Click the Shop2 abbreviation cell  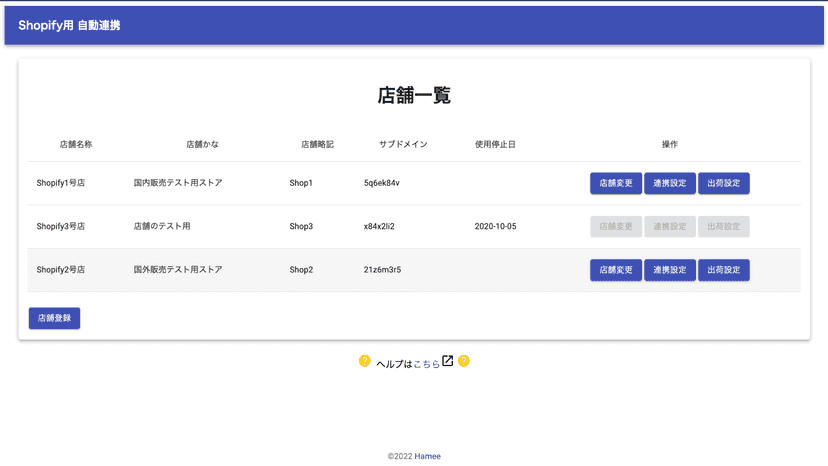click(301, 270)
